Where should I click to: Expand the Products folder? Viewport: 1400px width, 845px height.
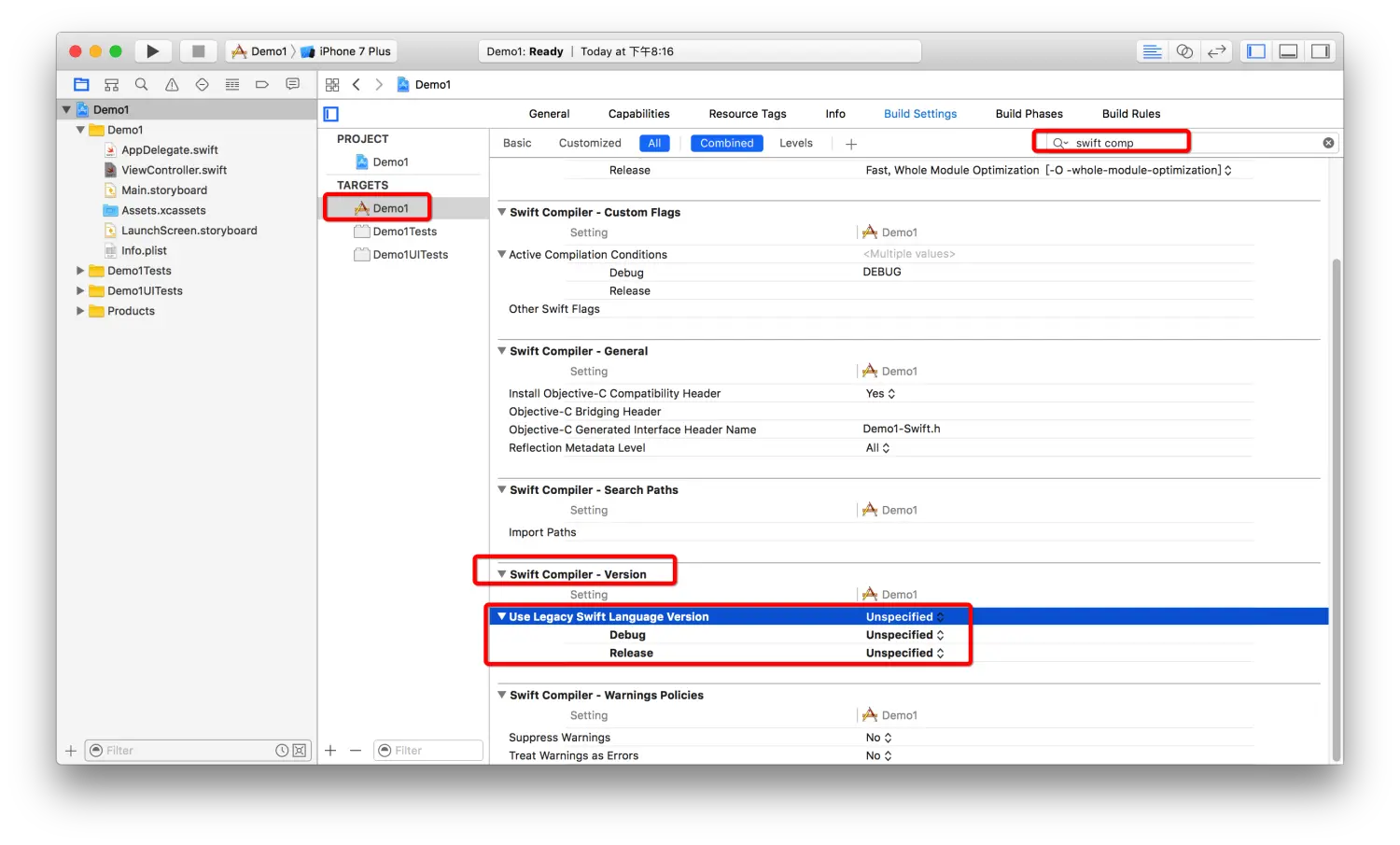tap(80, 311)
